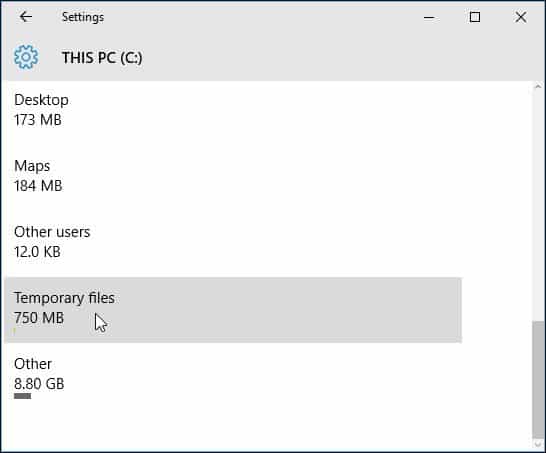The image size is (546, 453).
Task: Click the scrollbar up arrow
Action: click(x=538, y=86)
